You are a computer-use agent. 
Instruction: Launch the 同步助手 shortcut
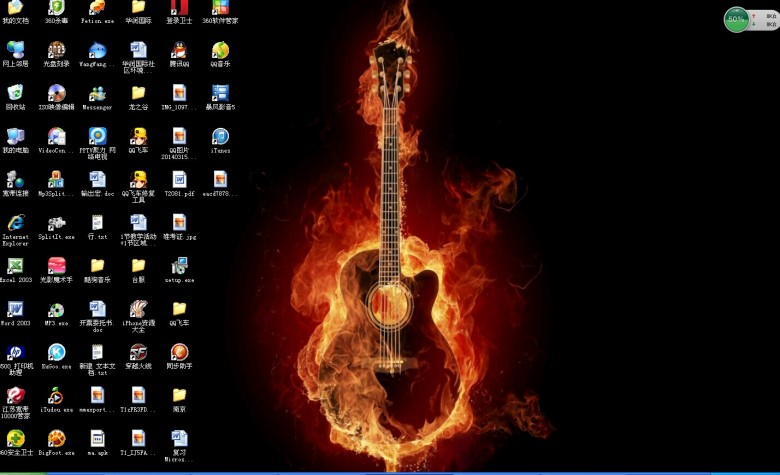pyautogui.click(x=179, y=352)
